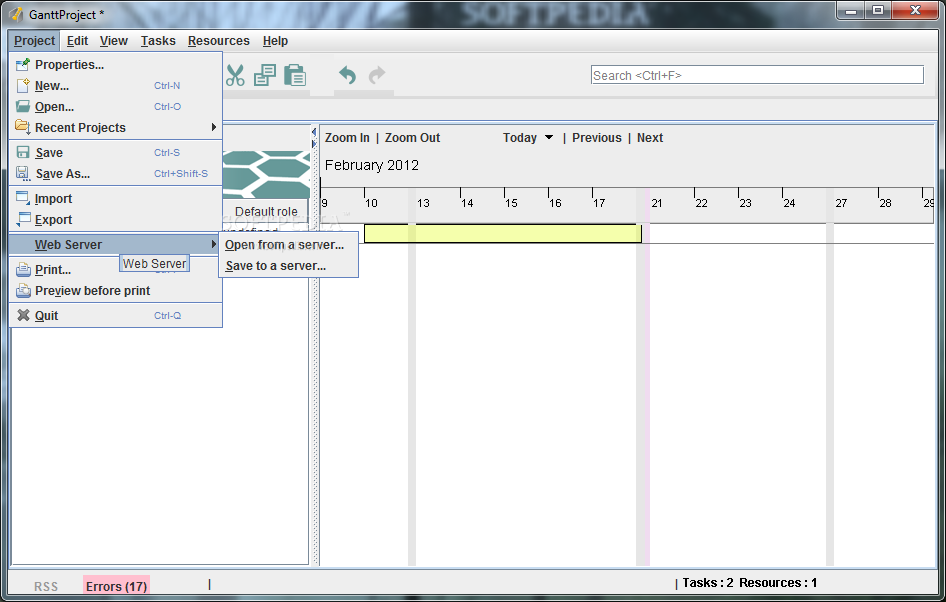Screen dimensions: 946x602
Task: Select Preview before print
Action: [116, 291]
